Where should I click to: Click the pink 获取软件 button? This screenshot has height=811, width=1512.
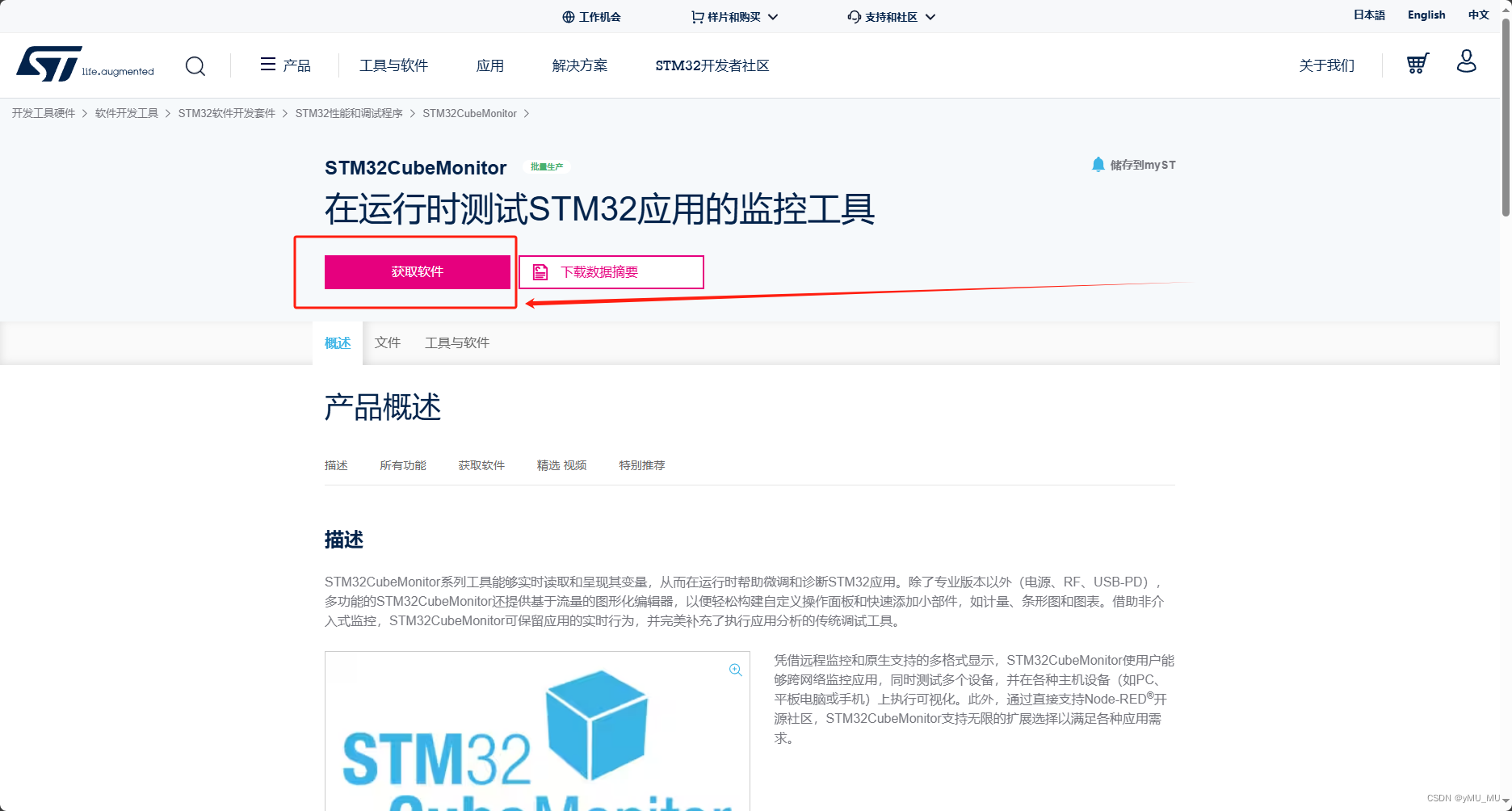[417, 271]
